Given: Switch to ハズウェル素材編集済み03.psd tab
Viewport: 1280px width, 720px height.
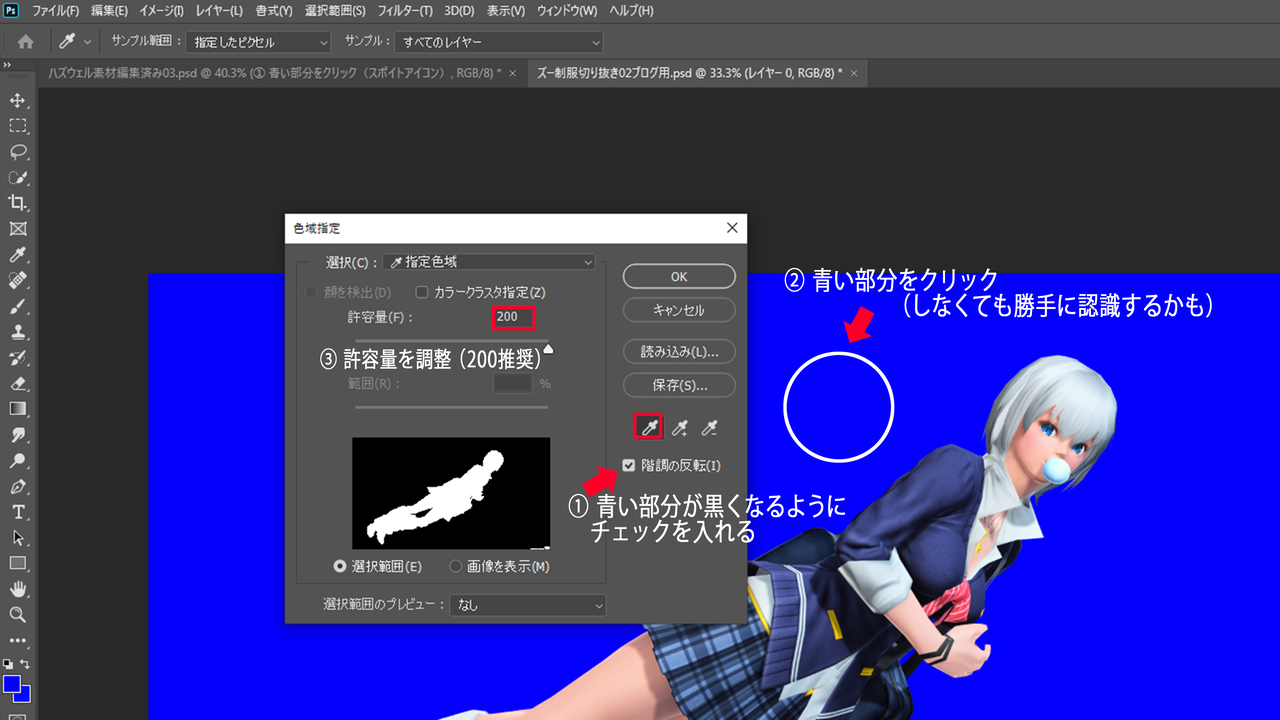Looking at the screenshot, I should pyautogui.click(x=274, y=73).
